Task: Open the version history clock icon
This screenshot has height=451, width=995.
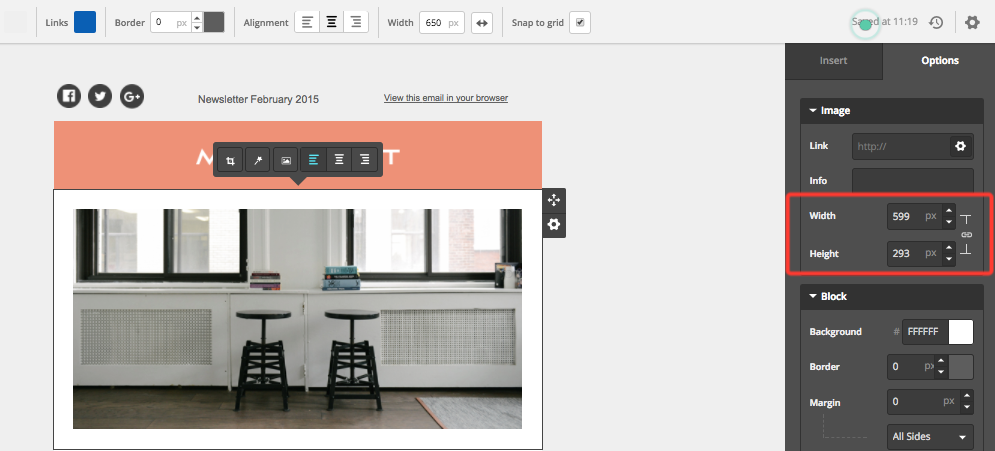Action: point(936,23)
